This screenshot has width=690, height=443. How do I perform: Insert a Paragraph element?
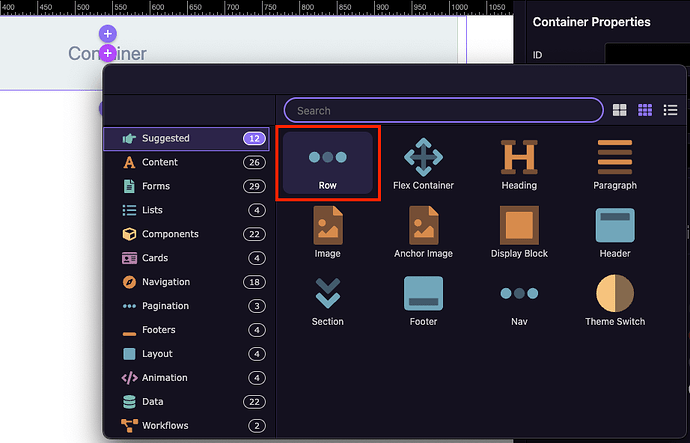pos(615,164)
